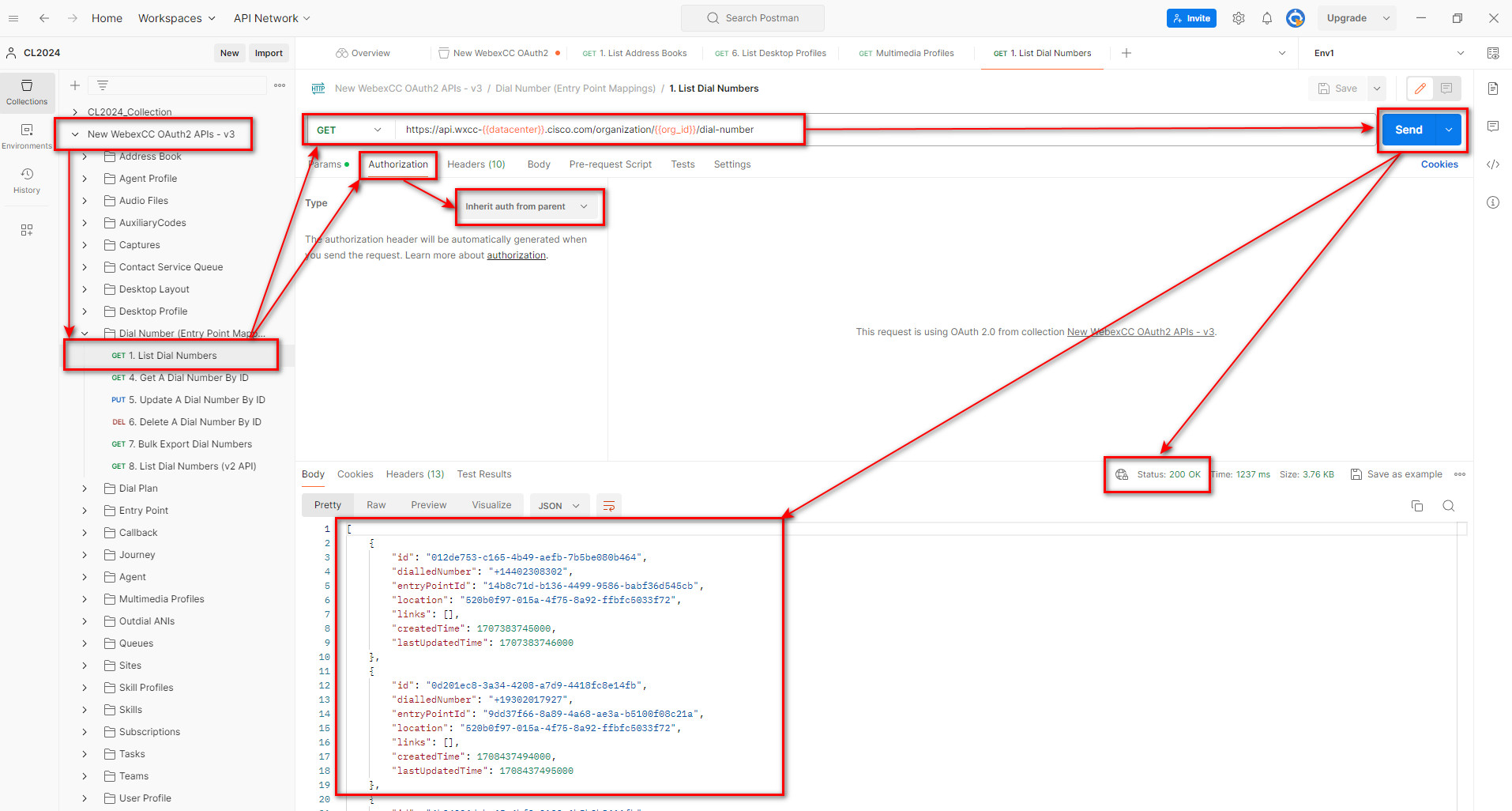Open the tabs overflow chevron
The width and height of the screenshot is (1512, 811).
pyautogui.click(x=1281, y=53)
